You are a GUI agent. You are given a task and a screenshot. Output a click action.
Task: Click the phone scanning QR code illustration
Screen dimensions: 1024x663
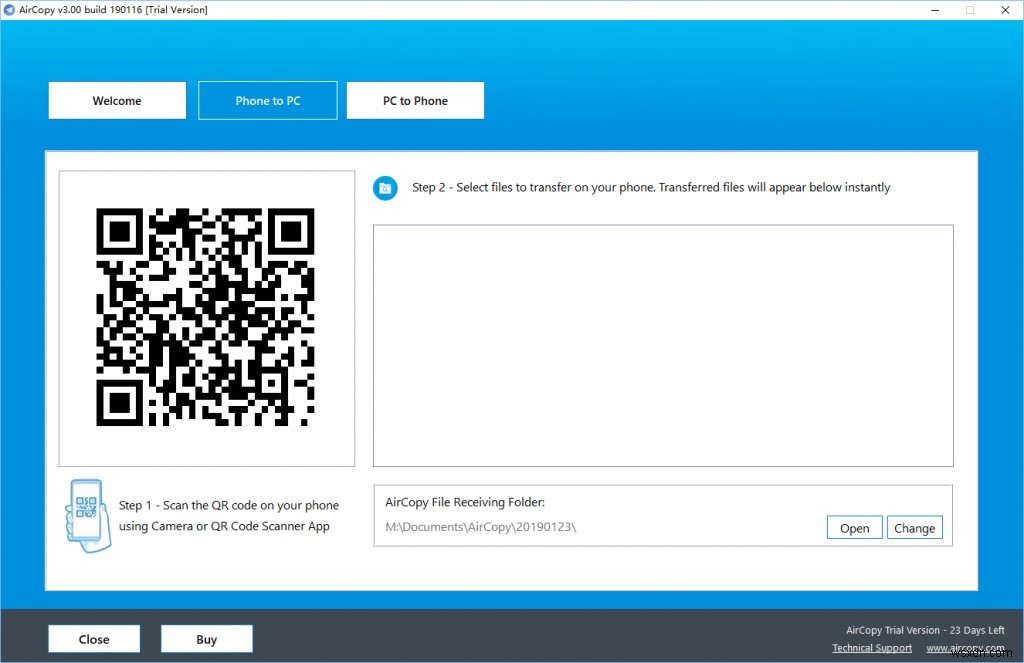[86, 515]
